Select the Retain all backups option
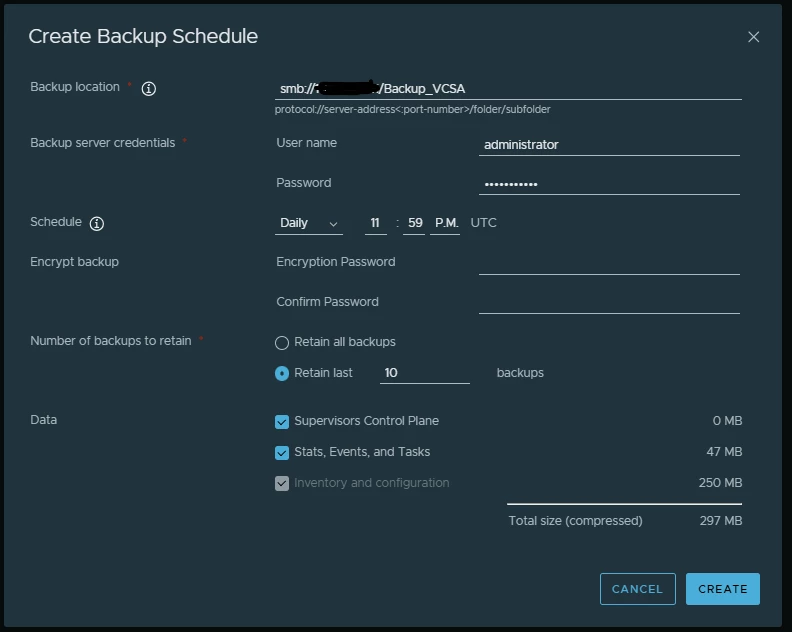The height and width of the screenshot is (632, 792). [282, 343]
